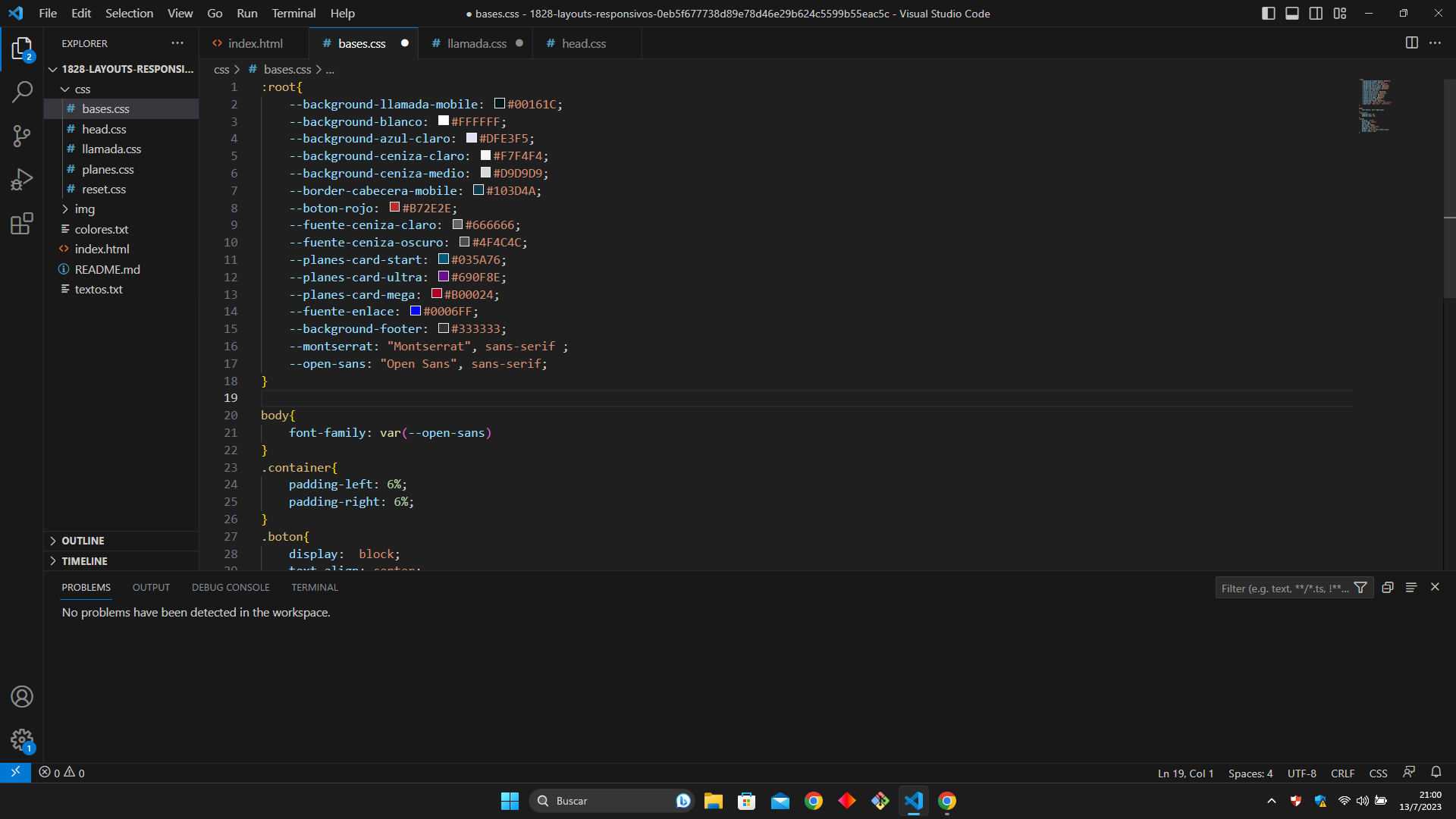Screen dimensions: 1456x819
Task: Customize layout from title bar
Action: pos(1340,14)
